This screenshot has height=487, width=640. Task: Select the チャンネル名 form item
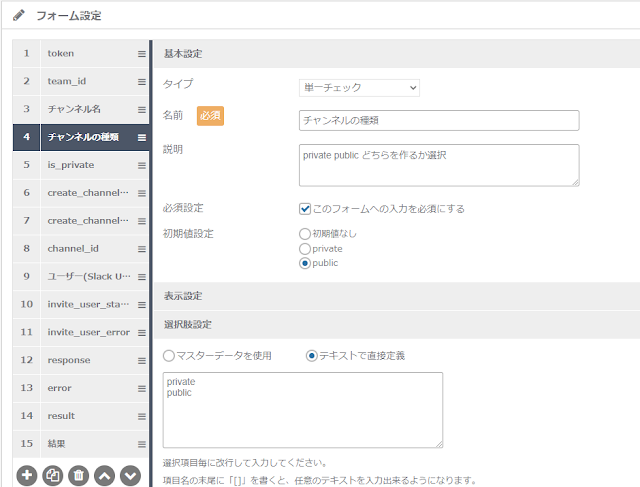point(81,109)
